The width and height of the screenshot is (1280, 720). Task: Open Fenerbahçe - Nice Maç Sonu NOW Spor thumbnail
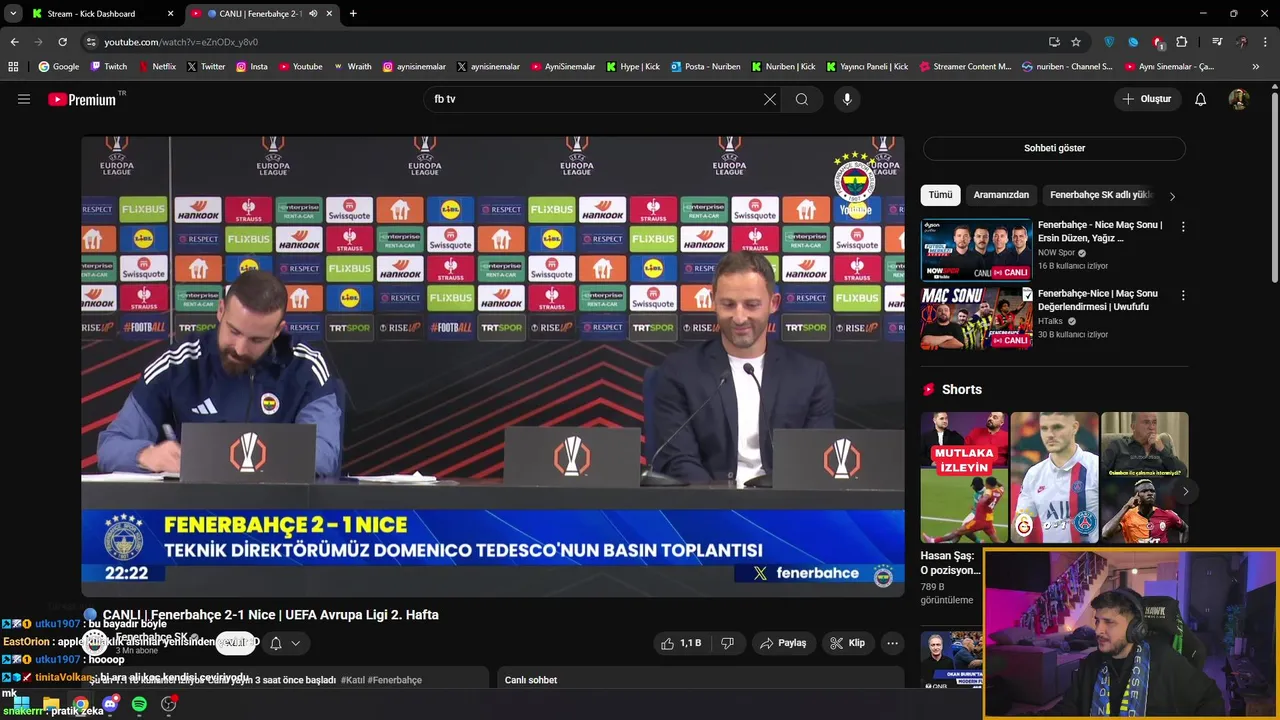976,250
